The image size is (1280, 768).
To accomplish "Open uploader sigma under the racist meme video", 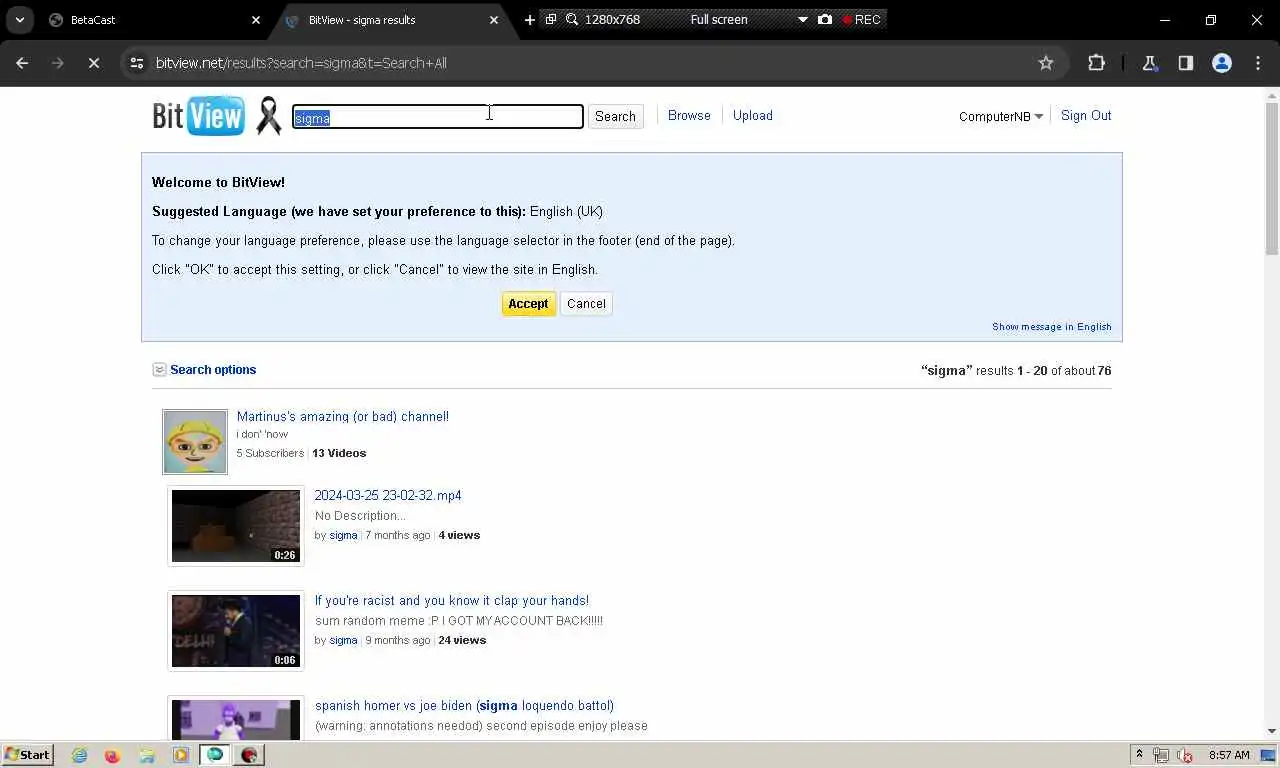I will coord(343,640).
